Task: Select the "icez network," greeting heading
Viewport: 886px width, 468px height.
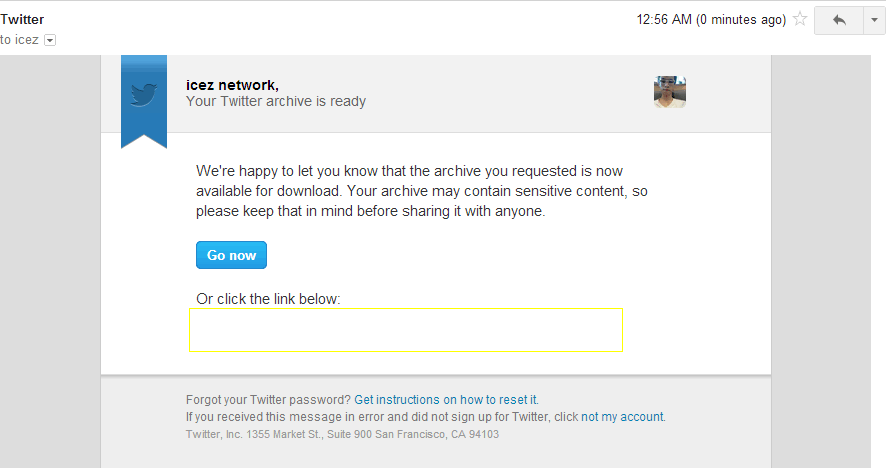Action: (232, 85)
